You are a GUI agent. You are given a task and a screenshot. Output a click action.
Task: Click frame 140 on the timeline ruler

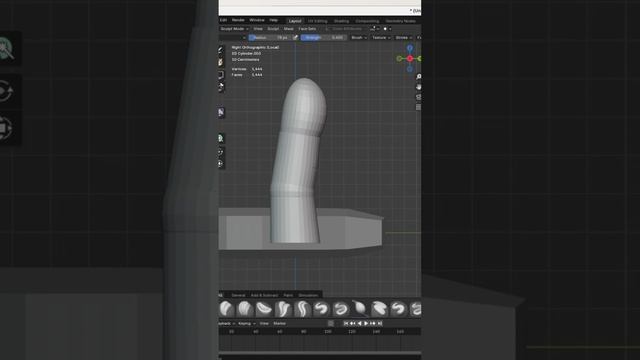(x=376, y=332)
